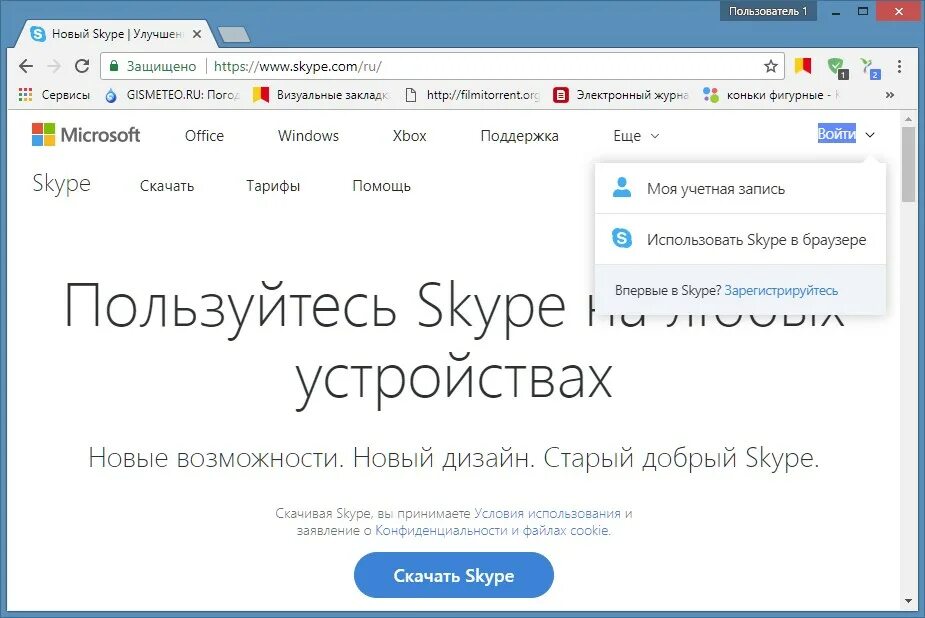Click the Скачать Skype button
Screen dimensions: 925x618
click(x=454, y=575)
